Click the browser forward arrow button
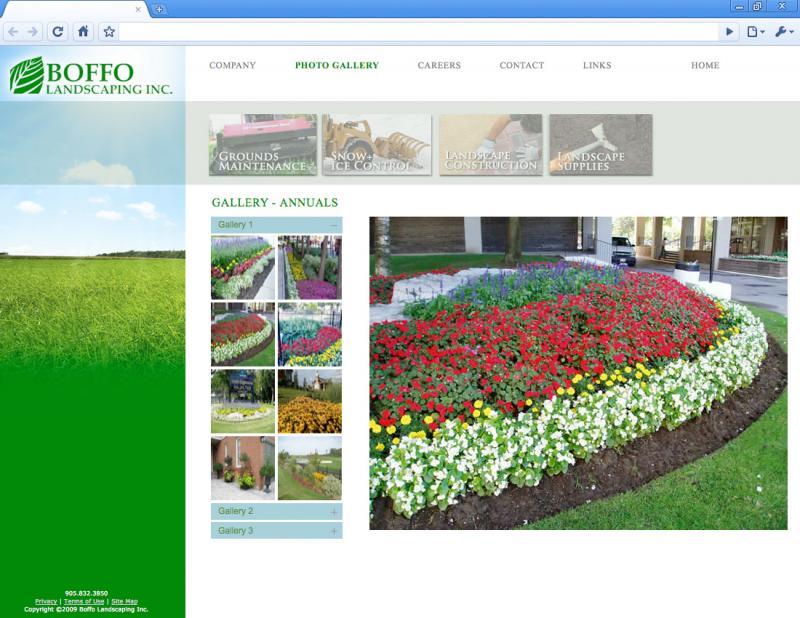800x618 pixels. (x=33, y=32)
